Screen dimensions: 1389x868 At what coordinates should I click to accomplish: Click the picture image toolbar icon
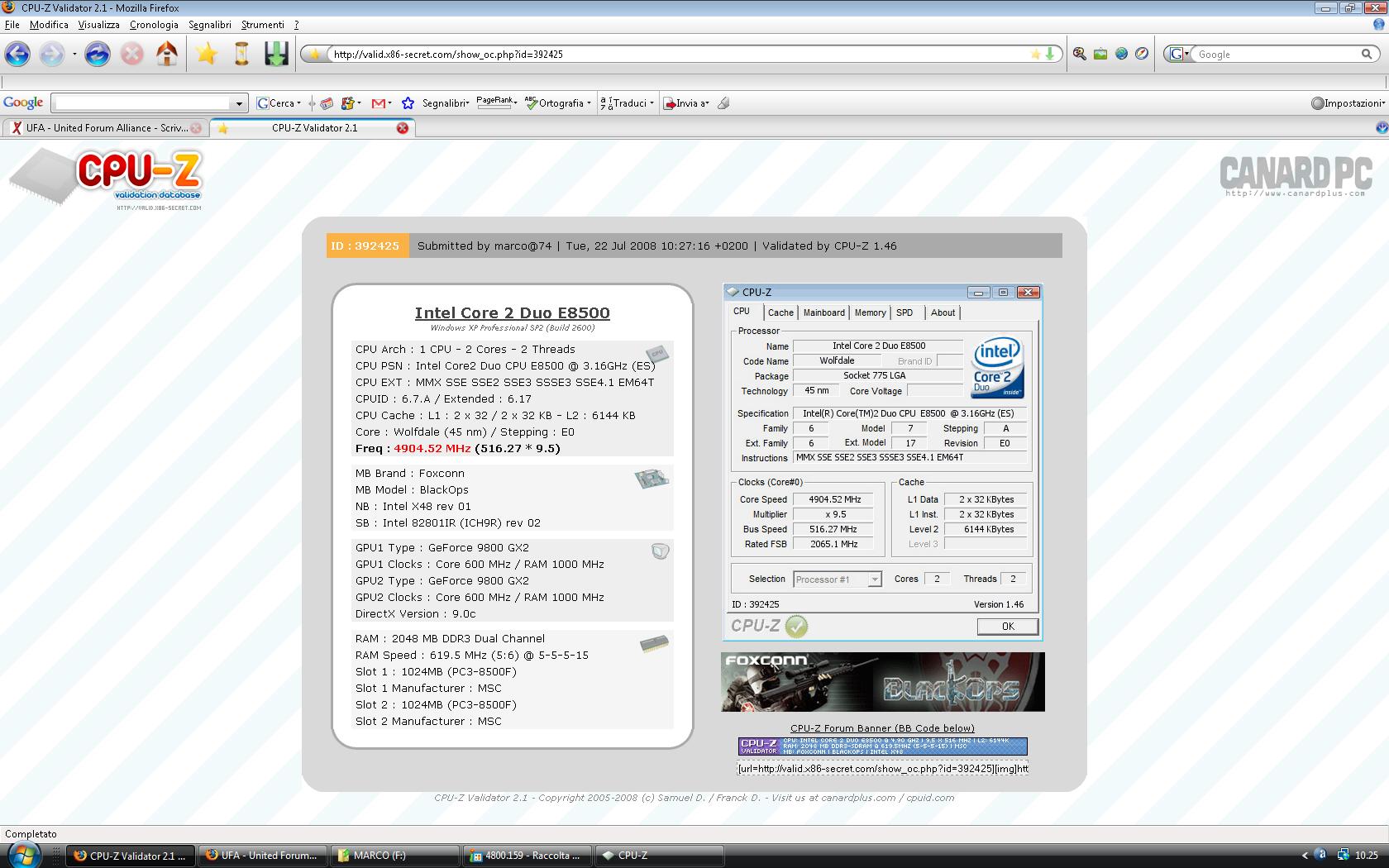1100,55
